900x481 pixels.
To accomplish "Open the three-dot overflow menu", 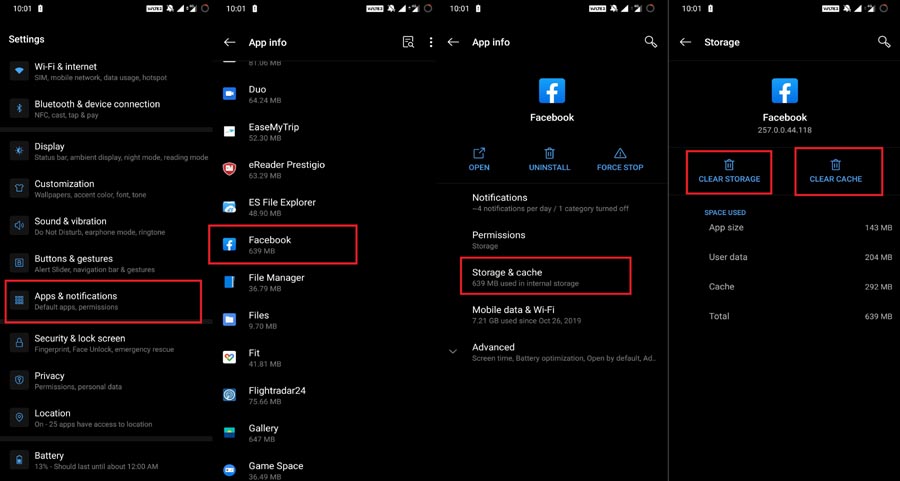I will tap(431, 42).
